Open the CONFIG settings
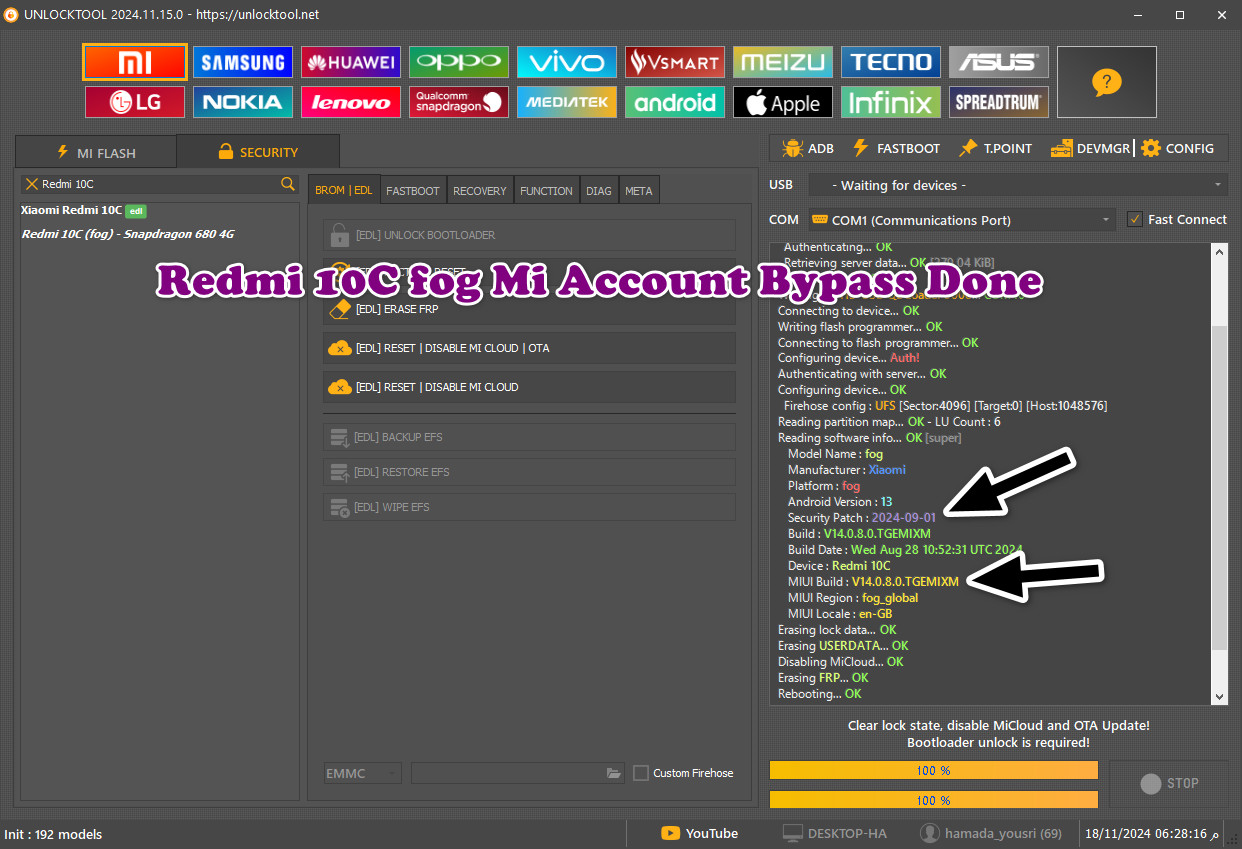The width and height of the screenshot is (1242, 849). pyautogui.click(x=1177, y=148)
